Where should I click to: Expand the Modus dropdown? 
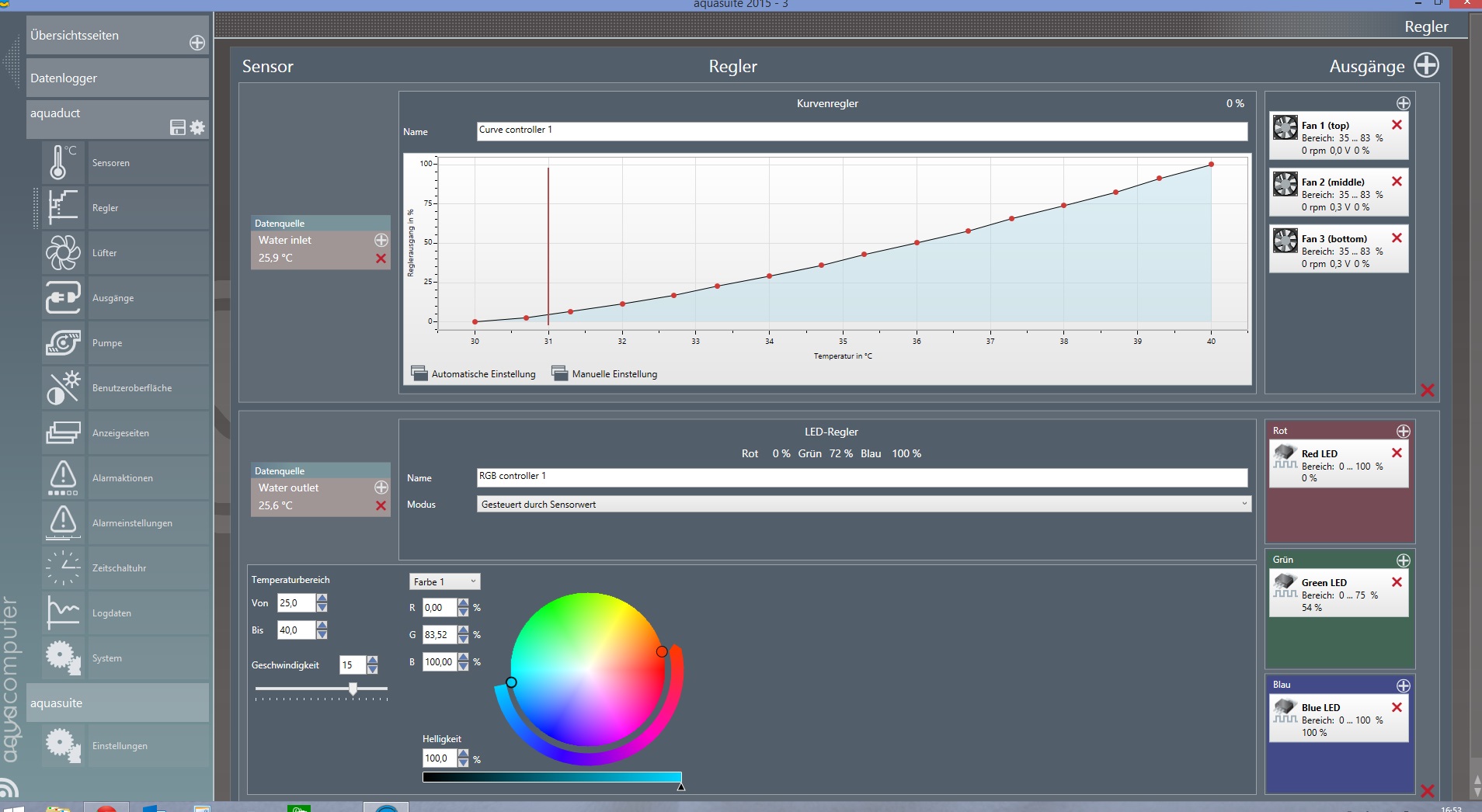click(x=1244, y=504)
